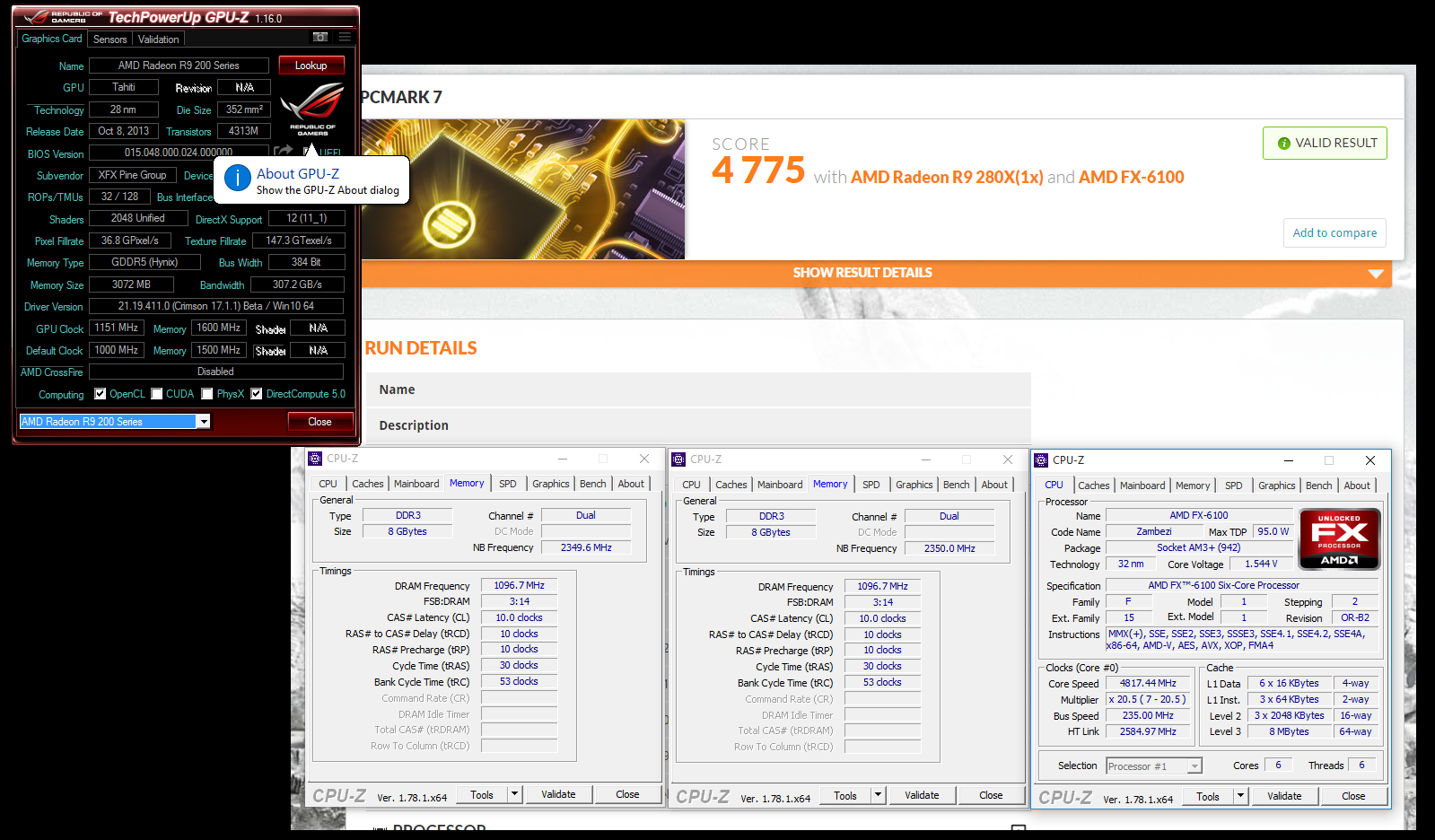This screenshot has height=840, width=1435.
Task: Open Graphics tab in the middle CPU-Z window
Action: (914, 485)
